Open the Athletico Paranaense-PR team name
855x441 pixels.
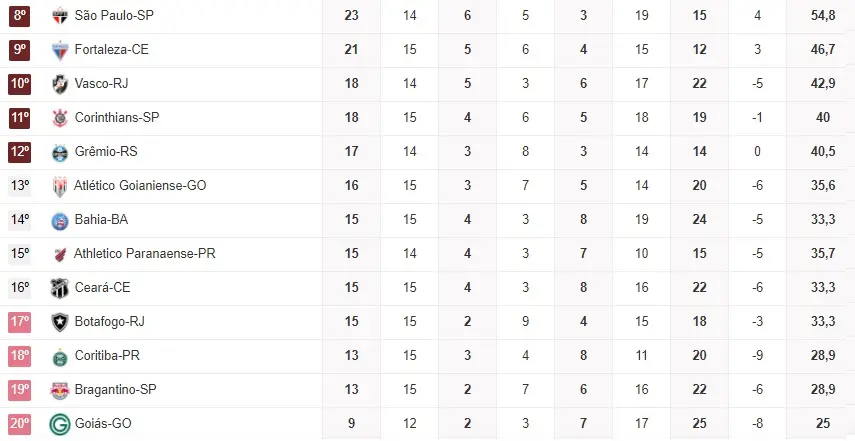(x=145, y=254)
